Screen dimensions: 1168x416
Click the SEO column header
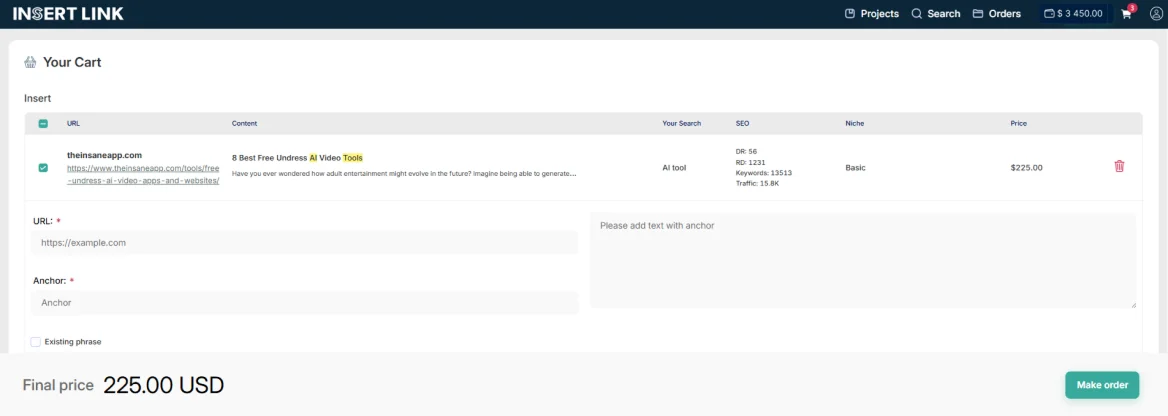(x=742, y=124)
